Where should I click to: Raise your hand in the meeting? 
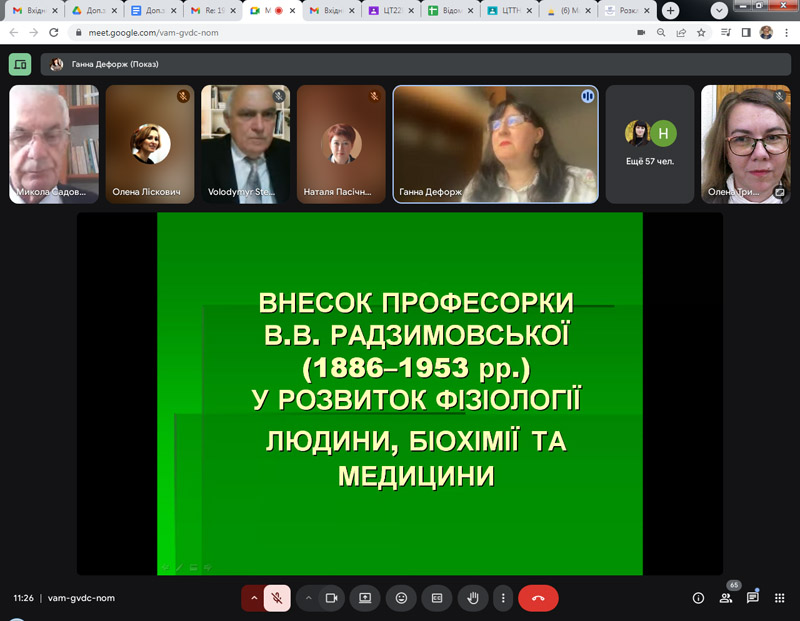473,598
